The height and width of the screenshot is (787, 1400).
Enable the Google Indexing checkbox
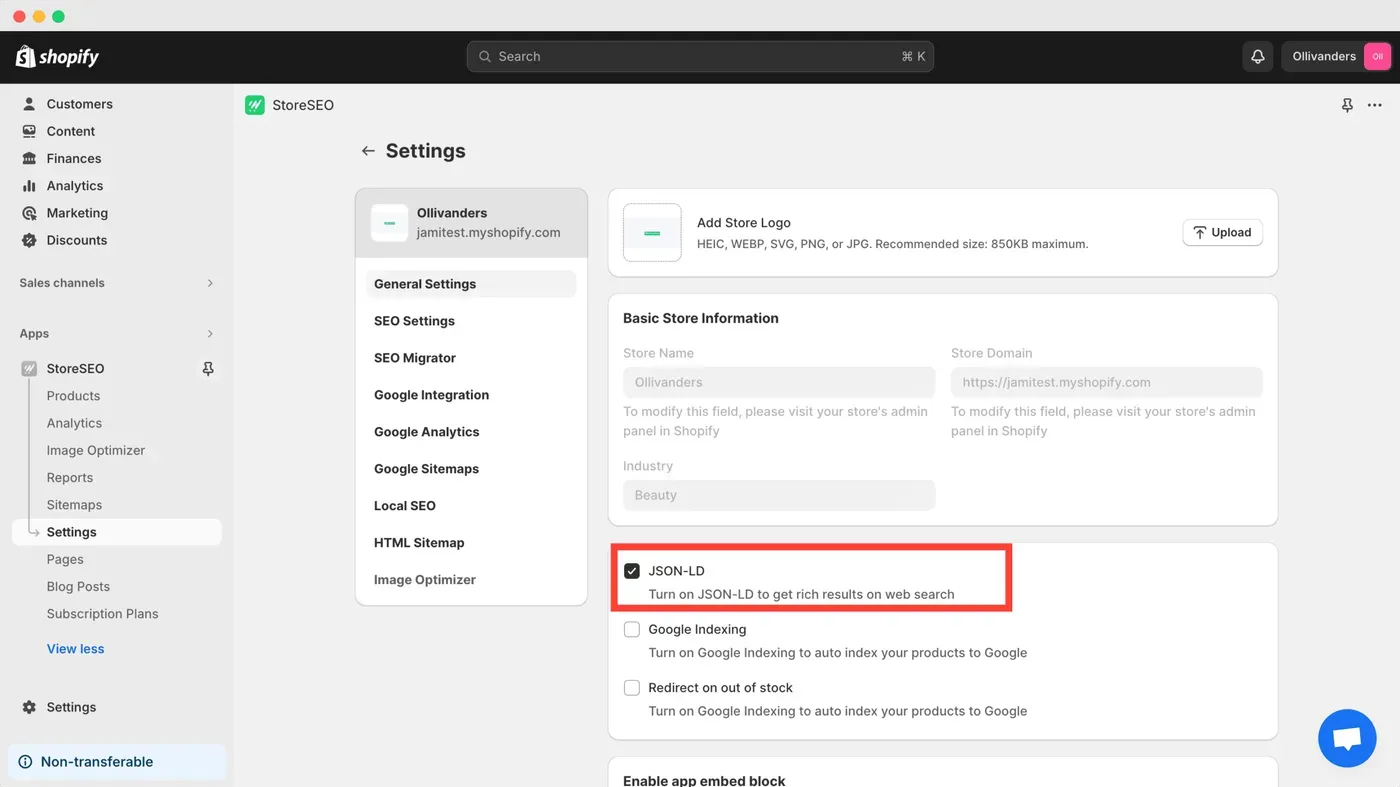point(632,629)
